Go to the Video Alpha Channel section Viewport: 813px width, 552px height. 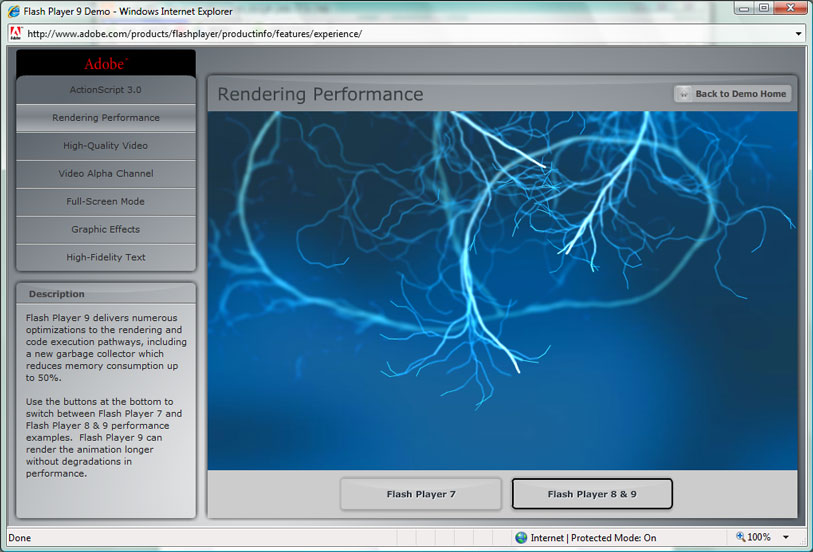(x=106, y=174)
